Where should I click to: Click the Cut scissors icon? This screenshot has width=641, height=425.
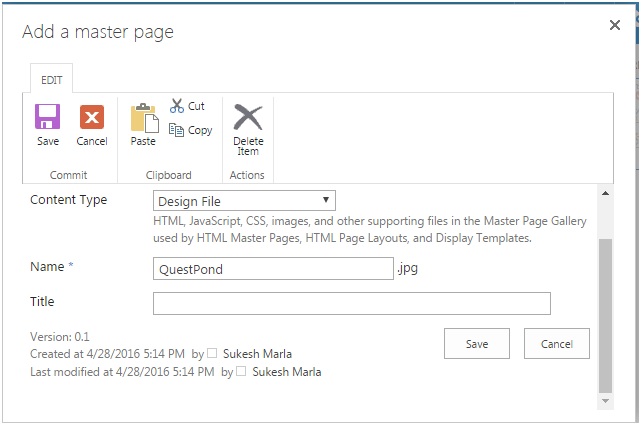click(x=177, y=106)
